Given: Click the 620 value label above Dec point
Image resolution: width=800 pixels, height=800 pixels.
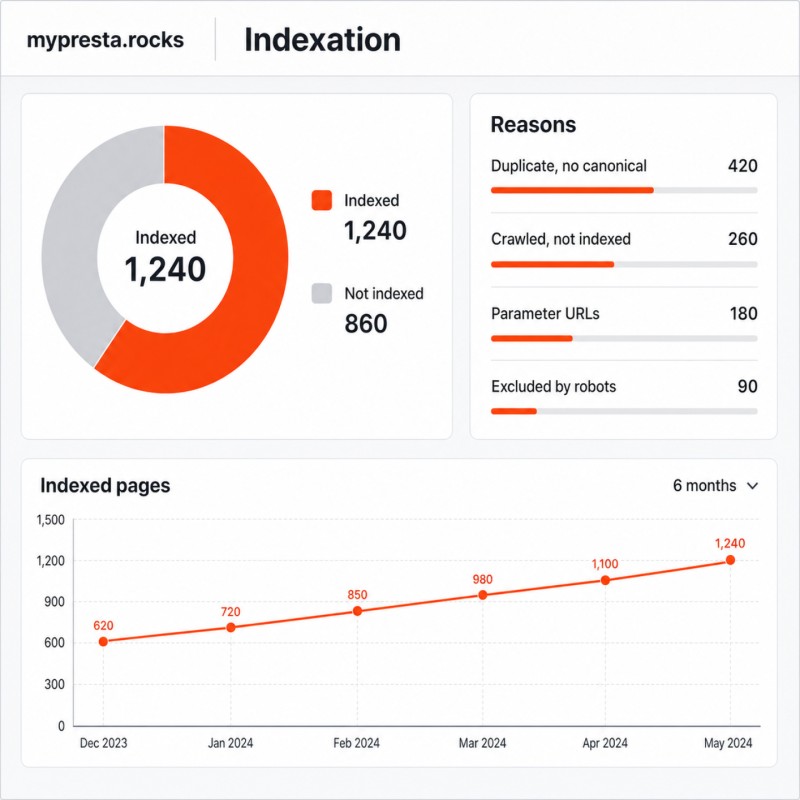Looking at the screenshot, I should tap(103, 626).
